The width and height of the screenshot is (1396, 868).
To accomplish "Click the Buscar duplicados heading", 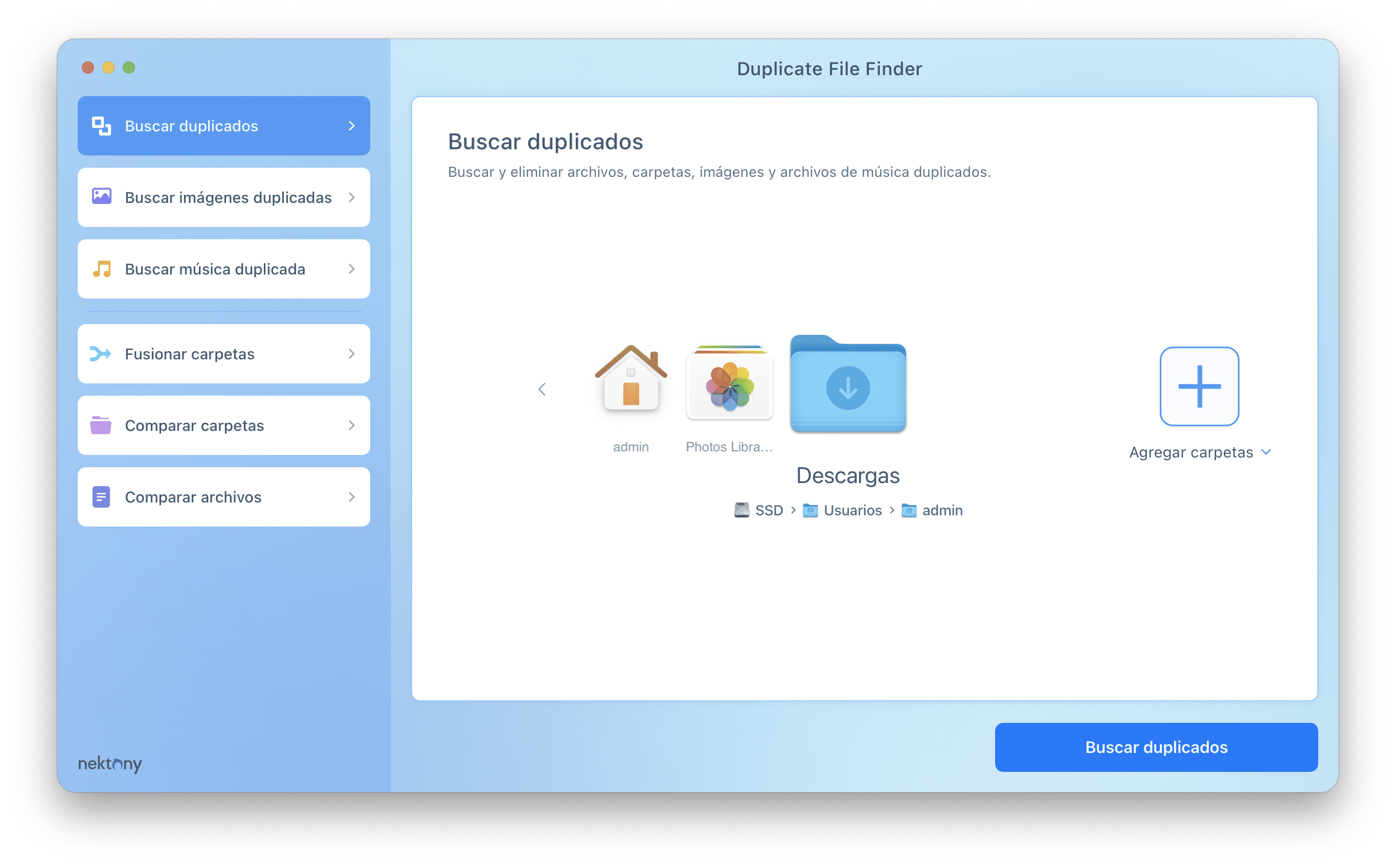I will [x=546, y=141].
